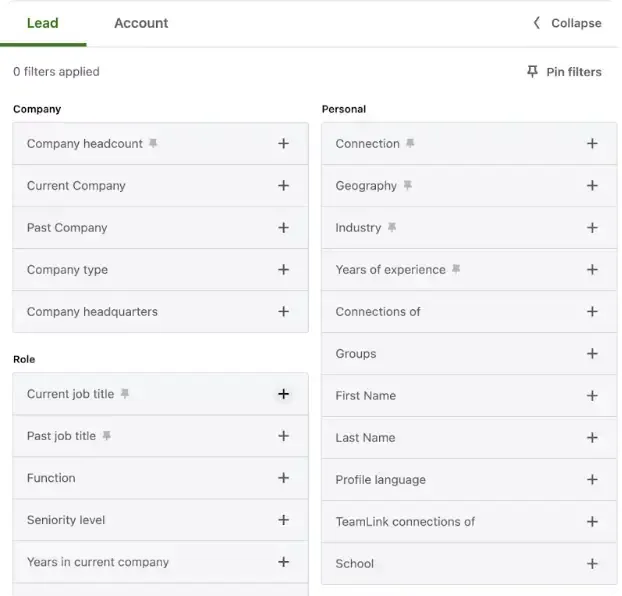Expand Current Company filter with plus

(283, 185)
